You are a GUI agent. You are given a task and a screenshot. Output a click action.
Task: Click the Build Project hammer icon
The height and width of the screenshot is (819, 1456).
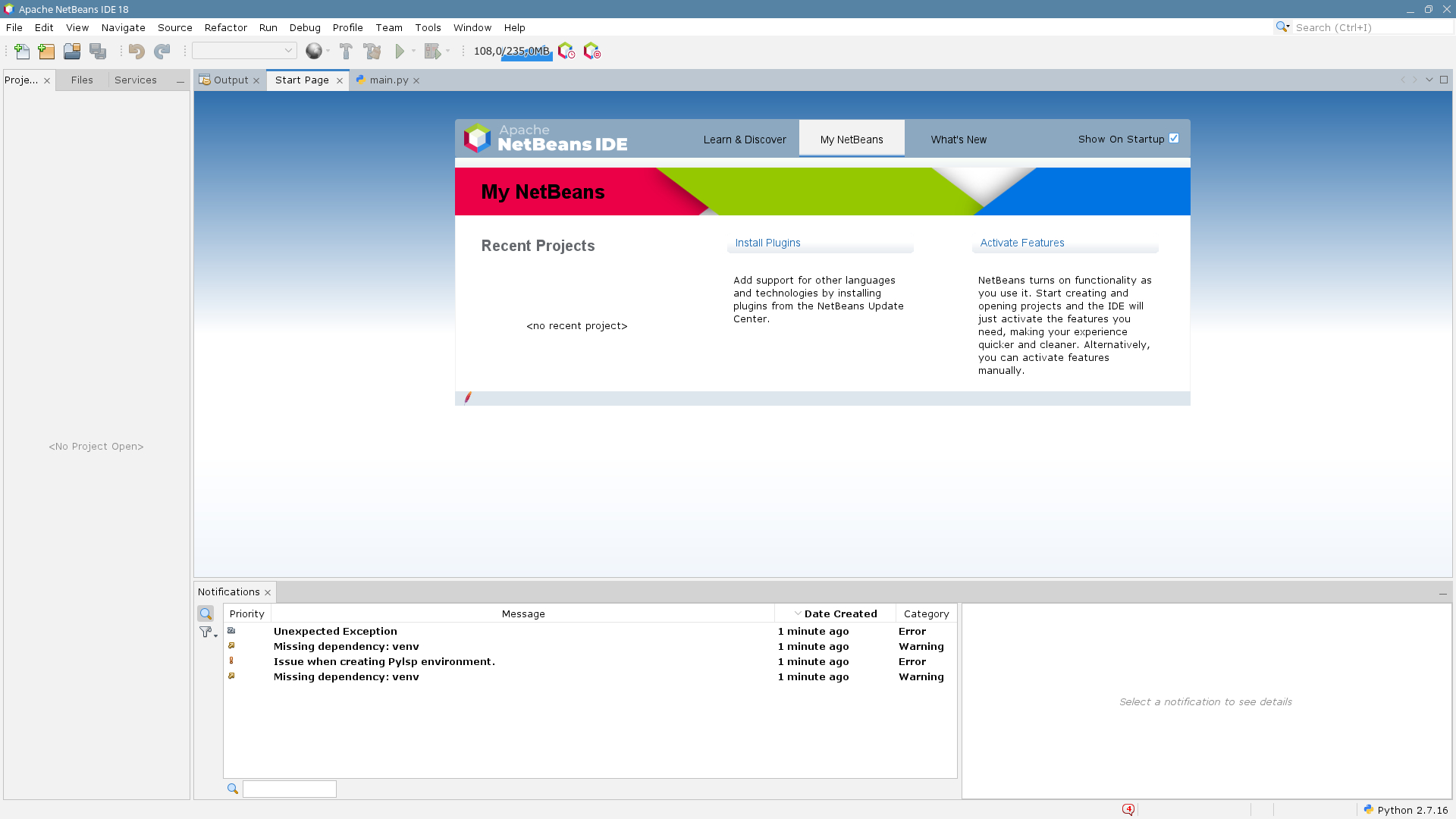(346, 52)
